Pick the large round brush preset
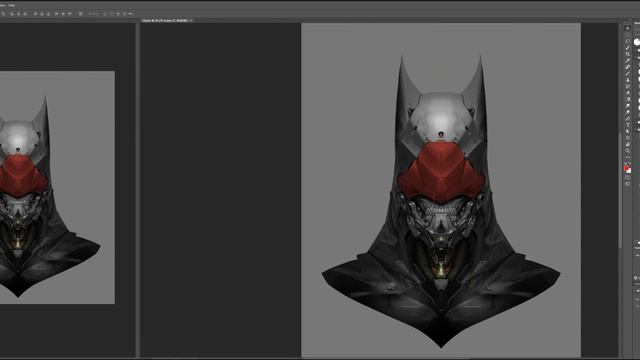This screenshot has height=360, width=640. 637,42
